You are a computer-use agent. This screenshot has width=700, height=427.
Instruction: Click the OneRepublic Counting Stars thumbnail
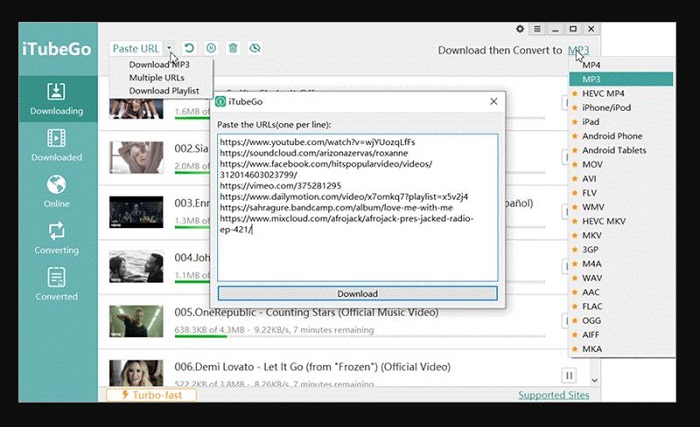pyautogui.click(x=136, y=321)
